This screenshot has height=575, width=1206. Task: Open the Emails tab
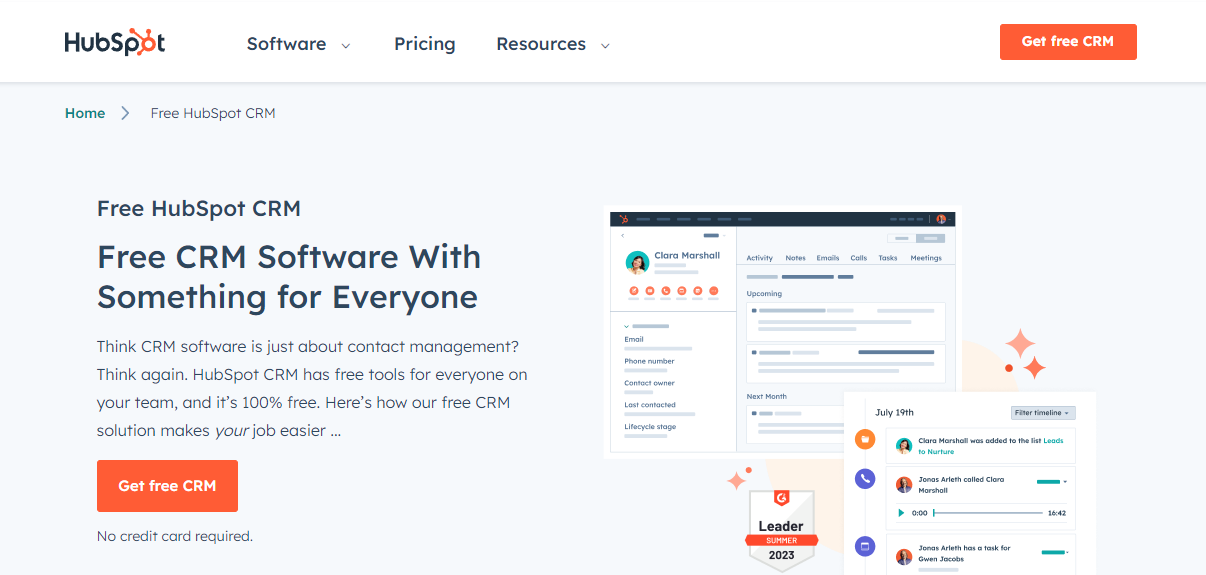828,258
